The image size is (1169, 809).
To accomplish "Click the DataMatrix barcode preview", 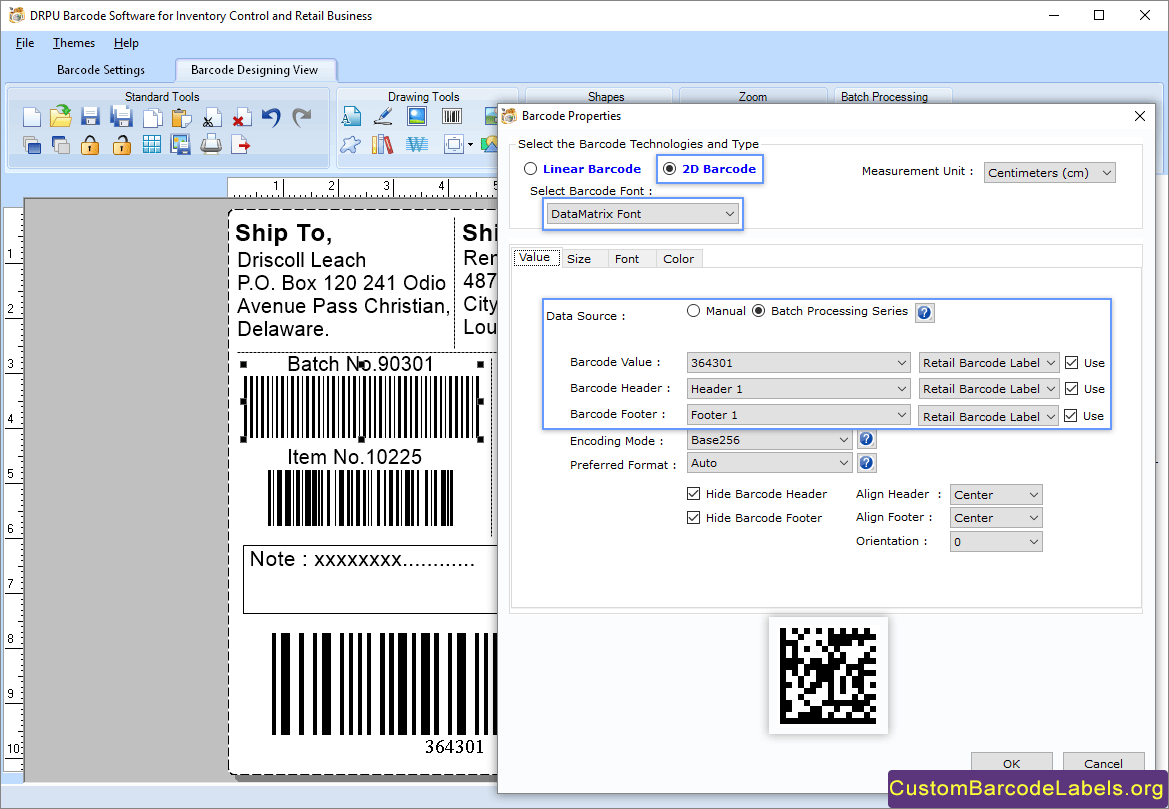I will tap(828, 676).
